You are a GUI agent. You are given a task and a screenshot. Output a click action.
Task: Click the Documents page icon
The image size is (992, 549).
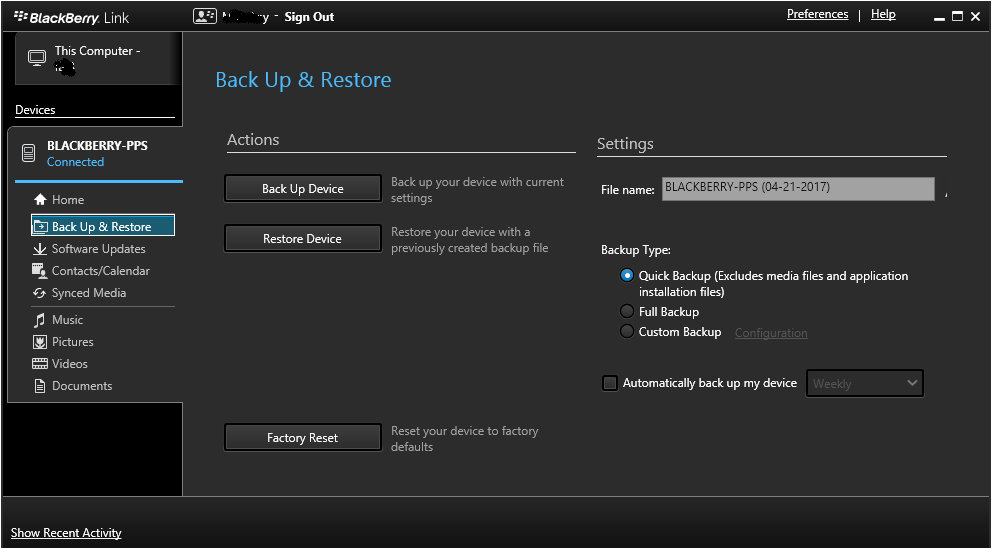pos(40,386)
